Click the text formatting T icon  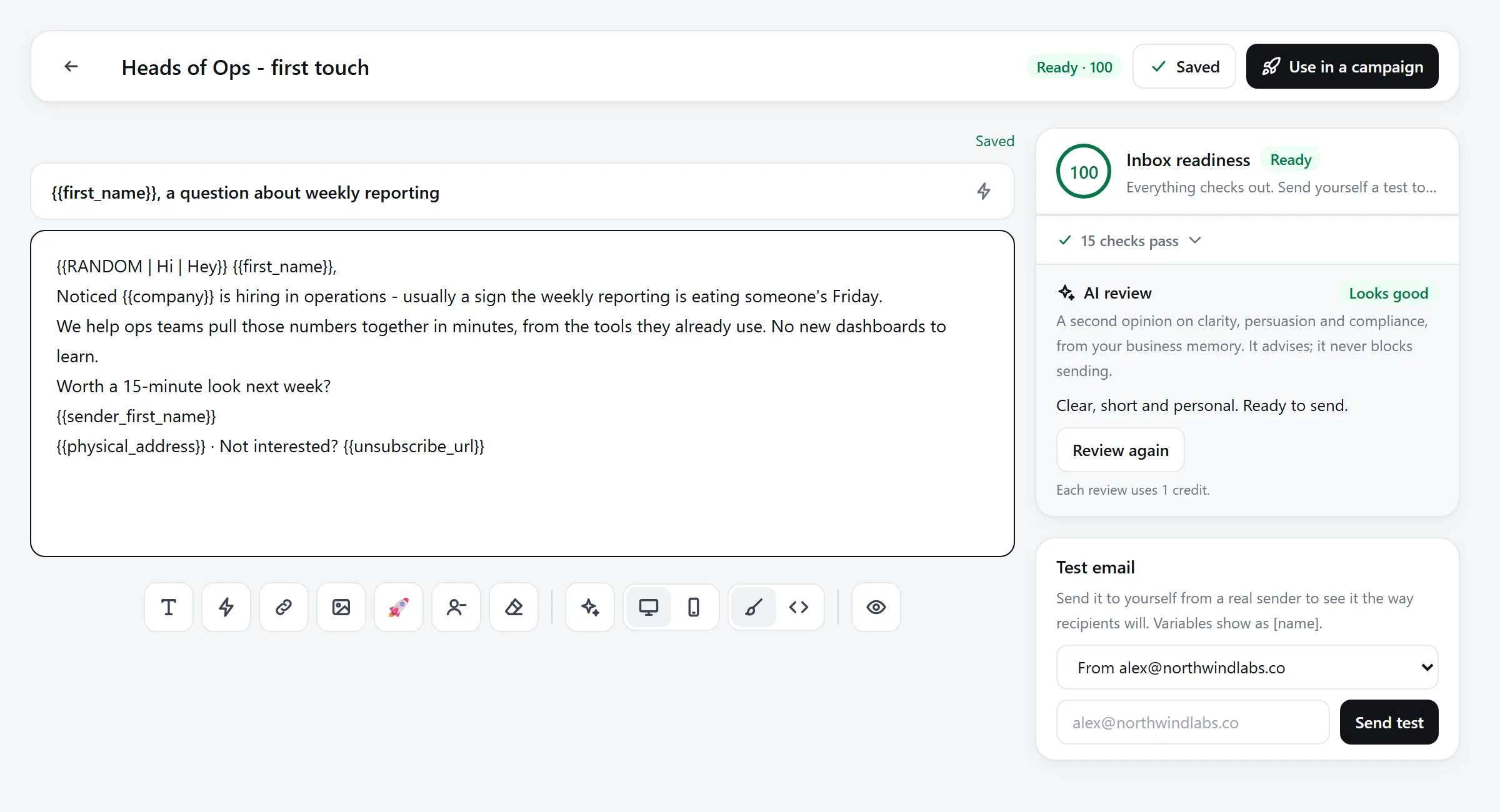169,607
